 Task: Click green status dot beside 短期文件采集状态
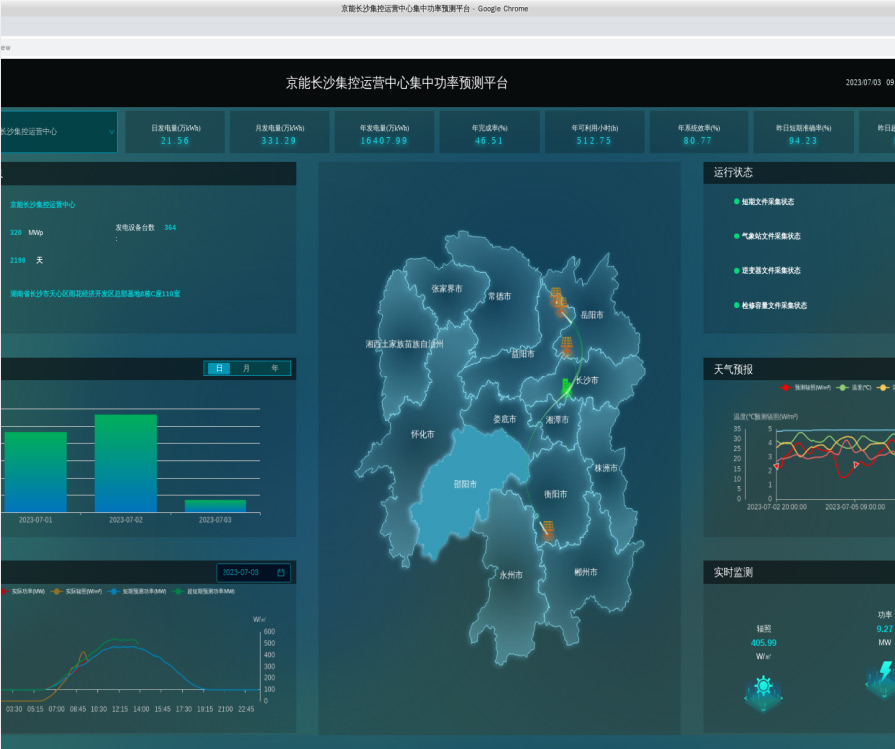click(x=736, y=202)
